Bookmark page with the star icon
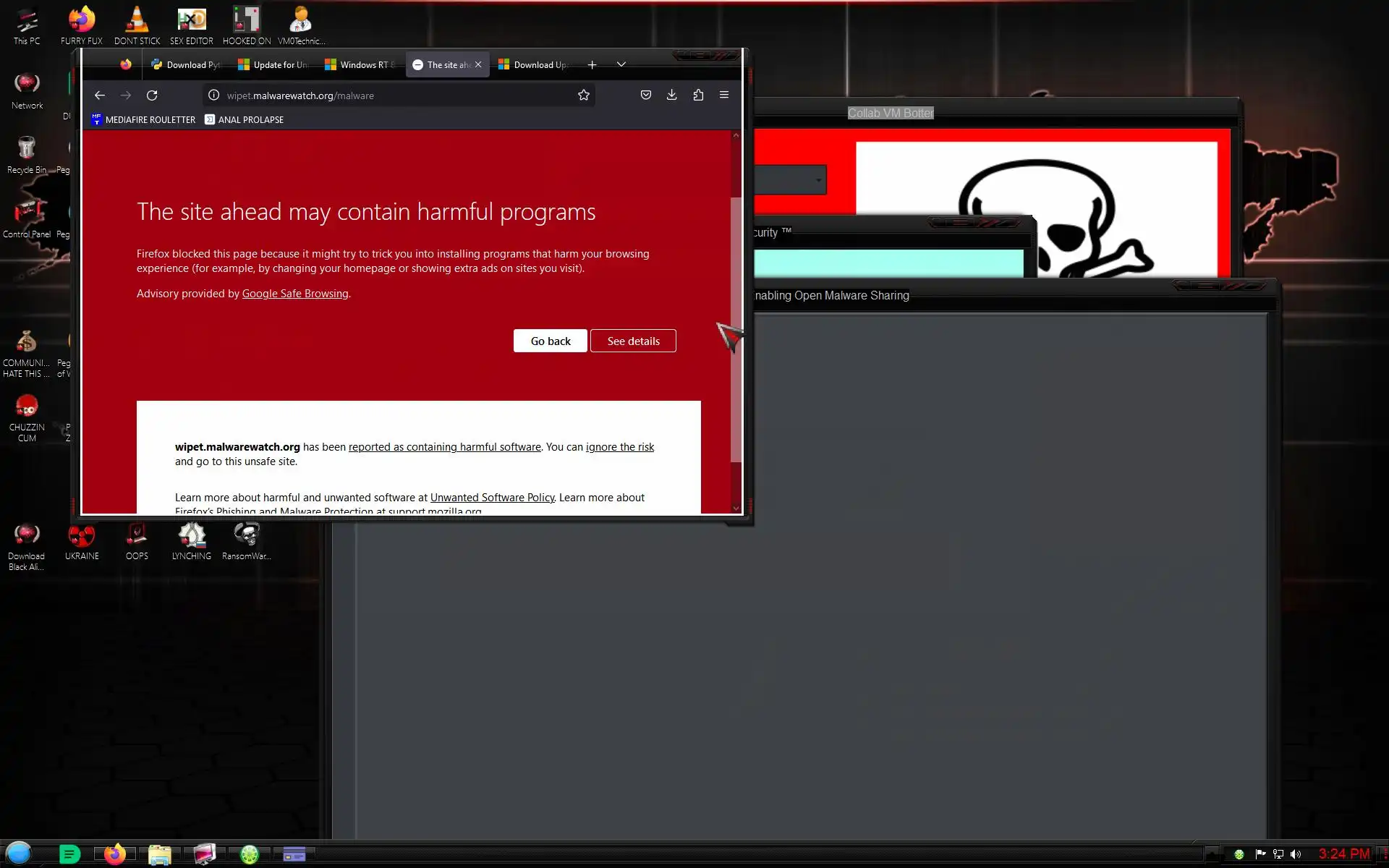The image size is (1389, 868). coord(583,95)
